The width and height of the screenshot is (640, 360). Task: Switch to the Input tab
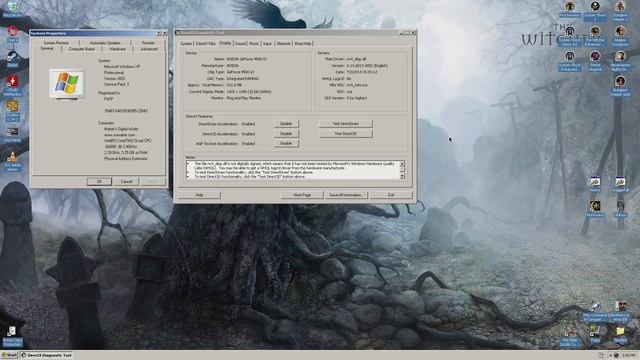(x=267, y=43)
